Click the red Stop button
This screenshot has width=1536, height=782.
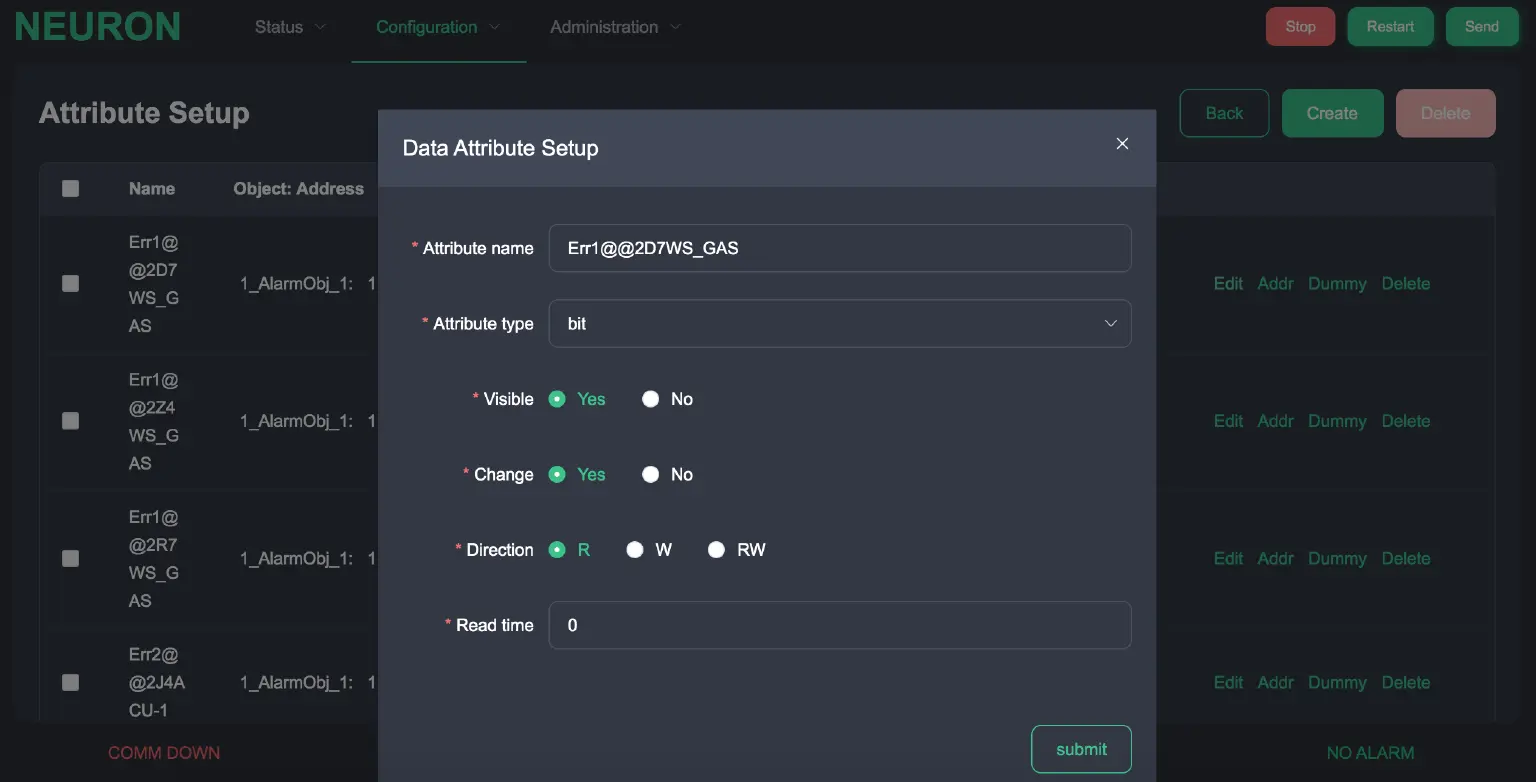point(1300,27)
